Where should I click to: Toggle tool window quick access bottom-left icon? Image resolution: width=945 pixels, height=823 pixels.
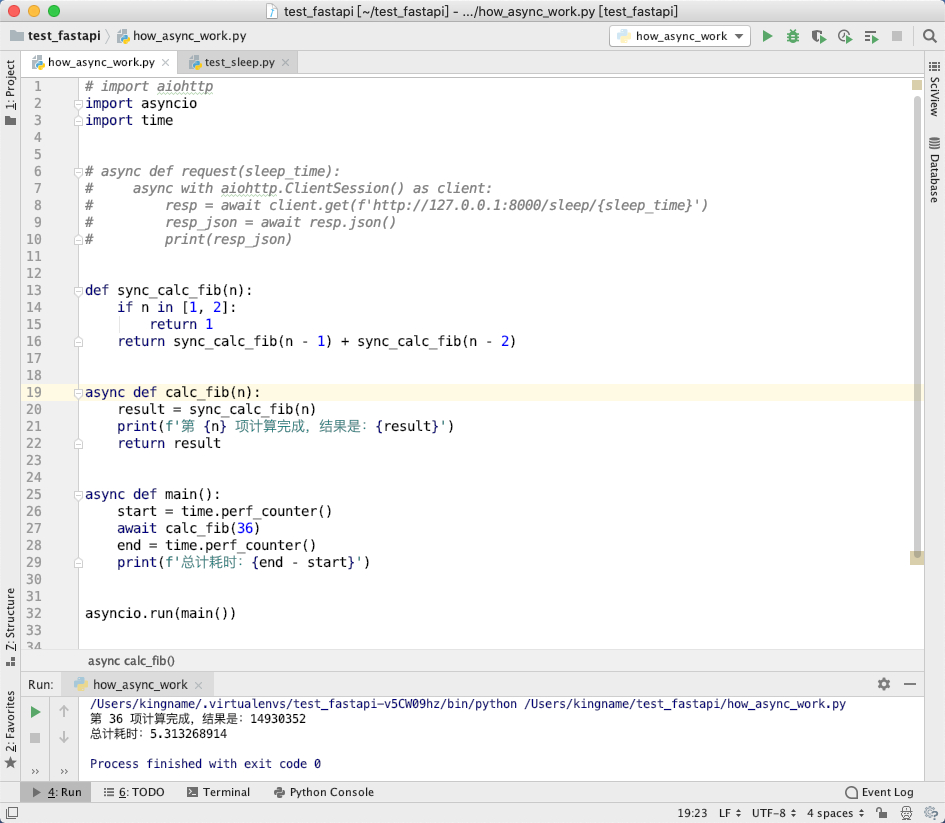(x=11, y=813)
